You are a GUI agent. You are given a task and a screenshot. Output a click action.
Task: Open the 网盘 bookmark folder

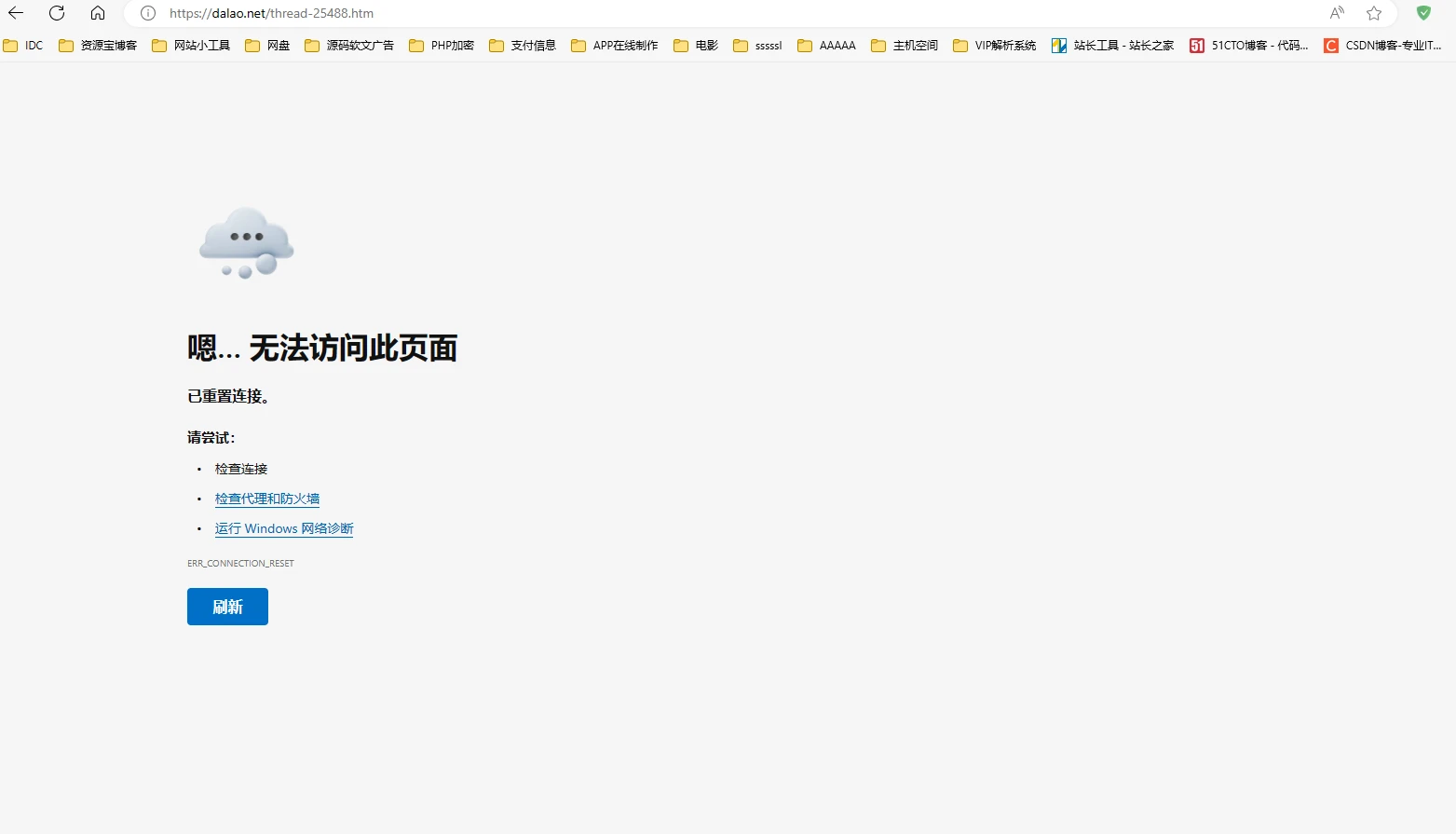tap(268, 46)
